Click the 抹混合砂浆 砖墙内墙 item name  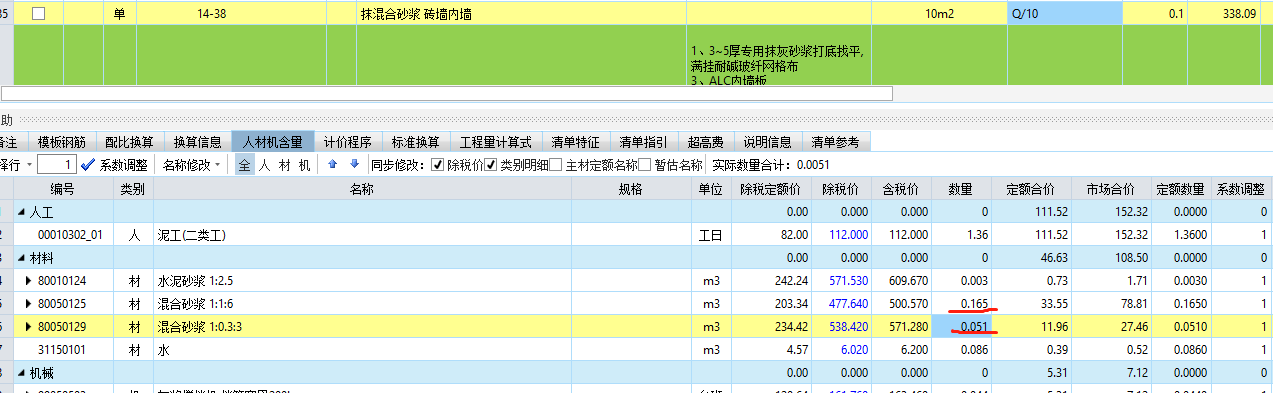[520, 14]
